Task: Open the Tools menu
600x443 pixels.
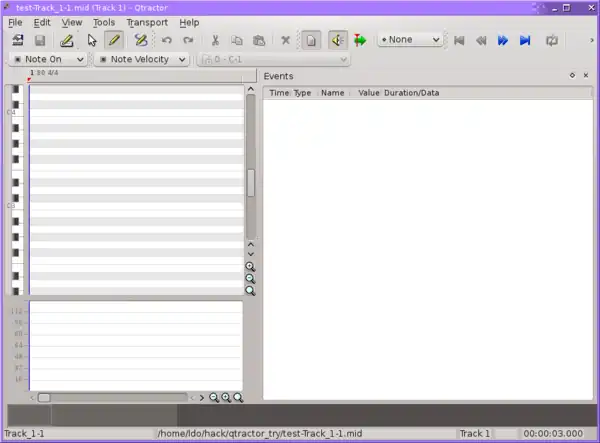Action: coord(104,22)
